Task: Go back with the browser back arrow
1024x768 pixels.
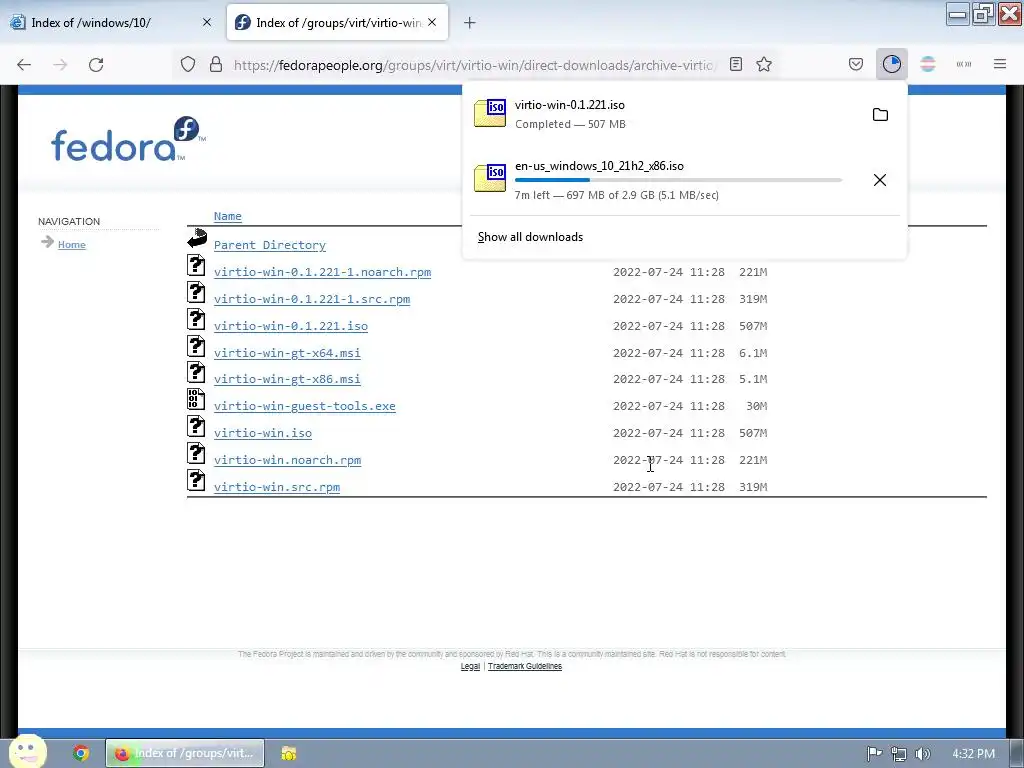Action: point(24,65)
